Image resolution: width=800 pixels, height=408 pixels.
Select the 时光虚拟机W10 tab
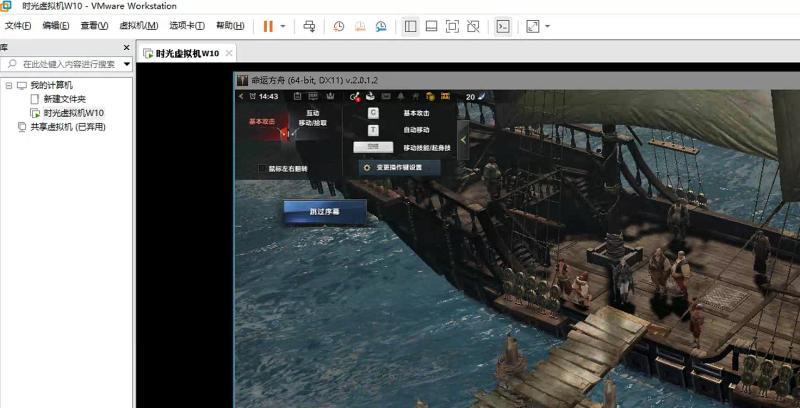[187, 53]
